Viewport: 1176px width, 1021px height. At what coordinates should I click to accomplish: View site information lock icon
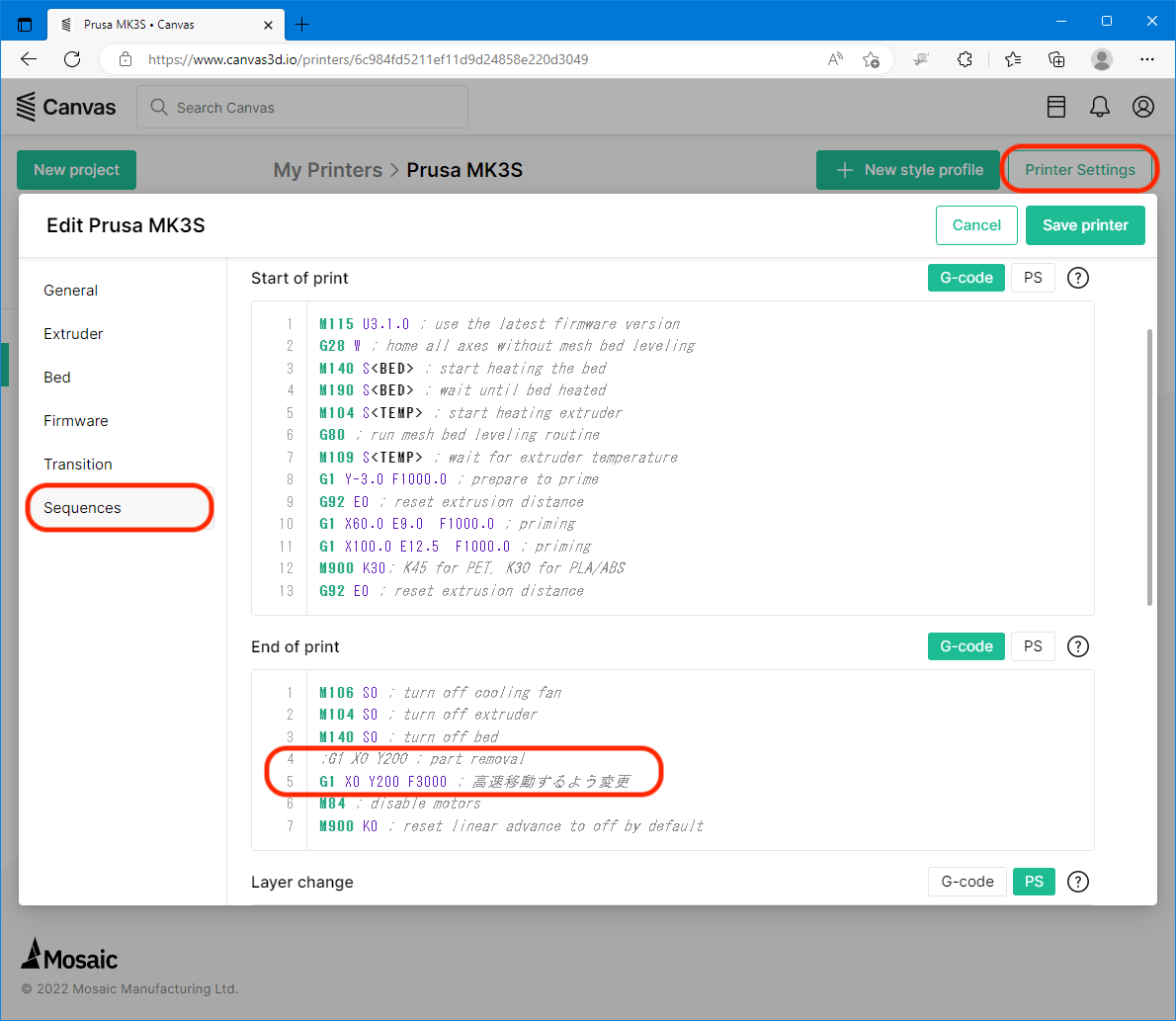click(126, 59)
